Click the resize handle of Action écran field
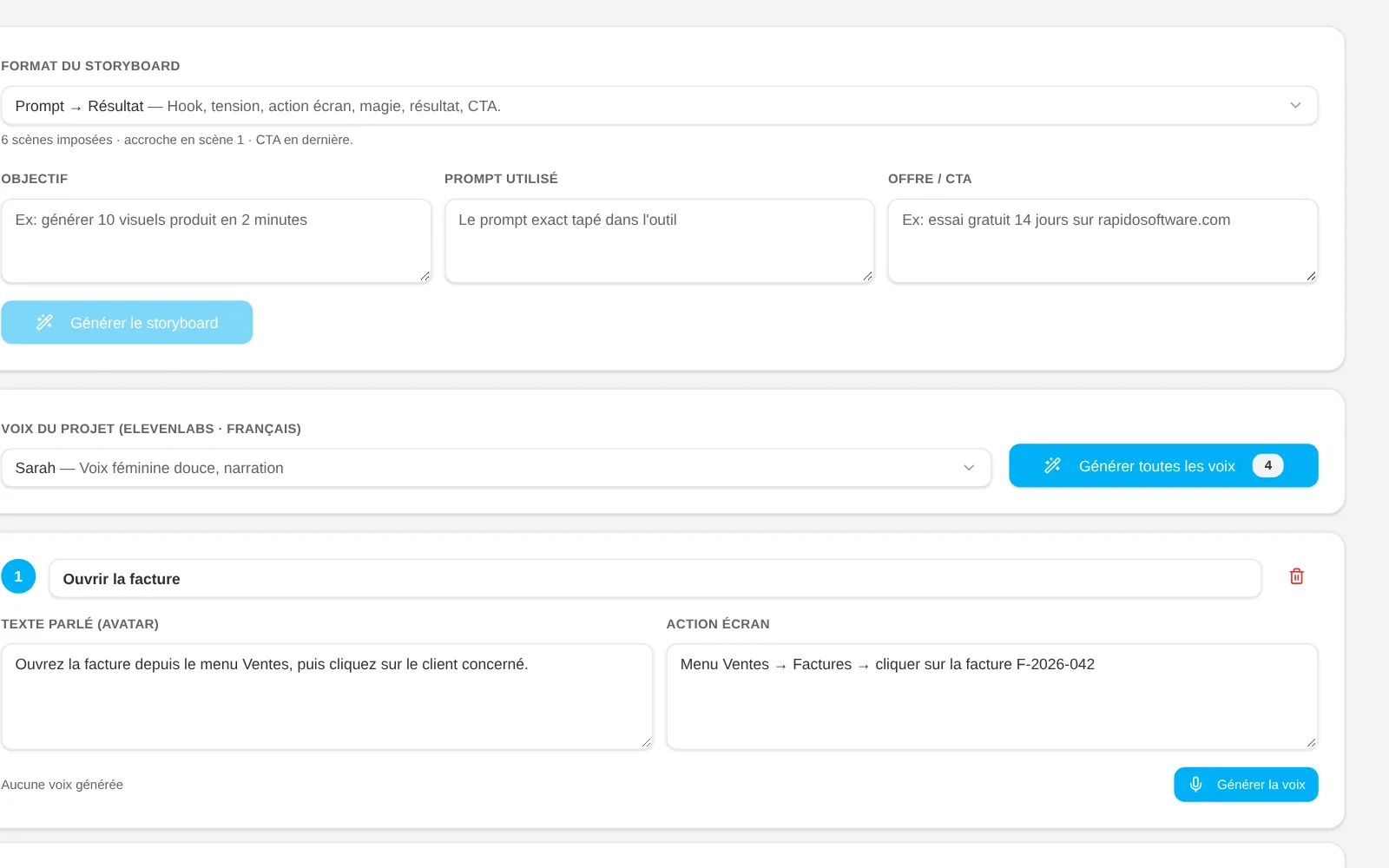The image size is (1389, 868). (1311, 742)
